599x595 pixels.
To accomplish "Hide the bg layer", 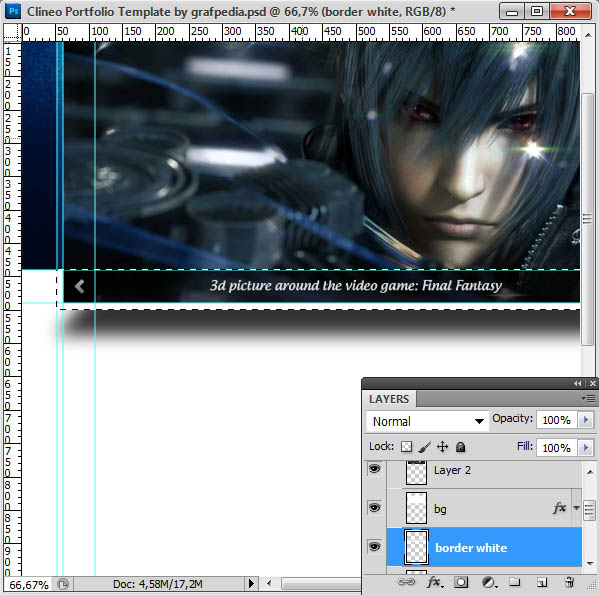I will click(x=375, y=508).
